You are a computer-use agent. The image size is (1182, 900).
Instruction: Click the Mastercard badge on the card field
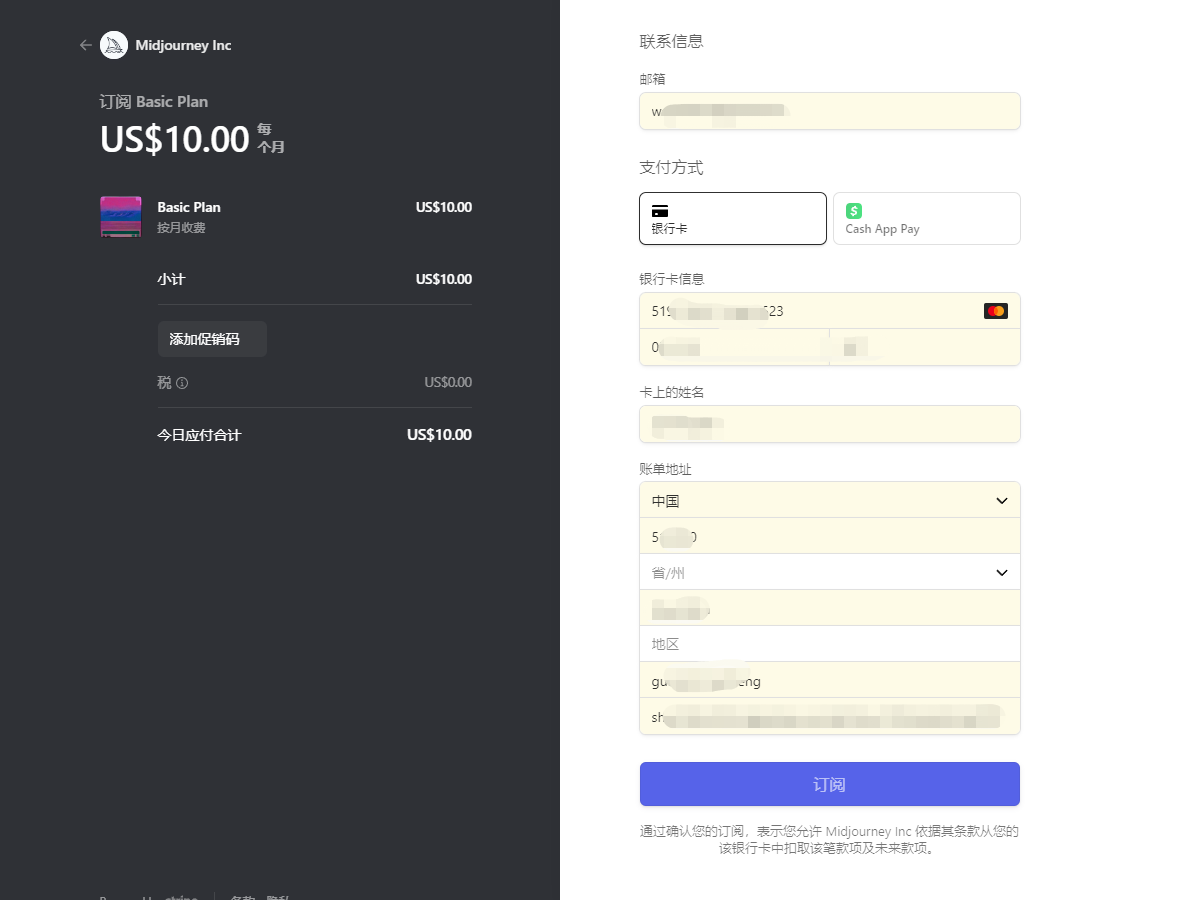pyautogui.click(x=995, y=311)
